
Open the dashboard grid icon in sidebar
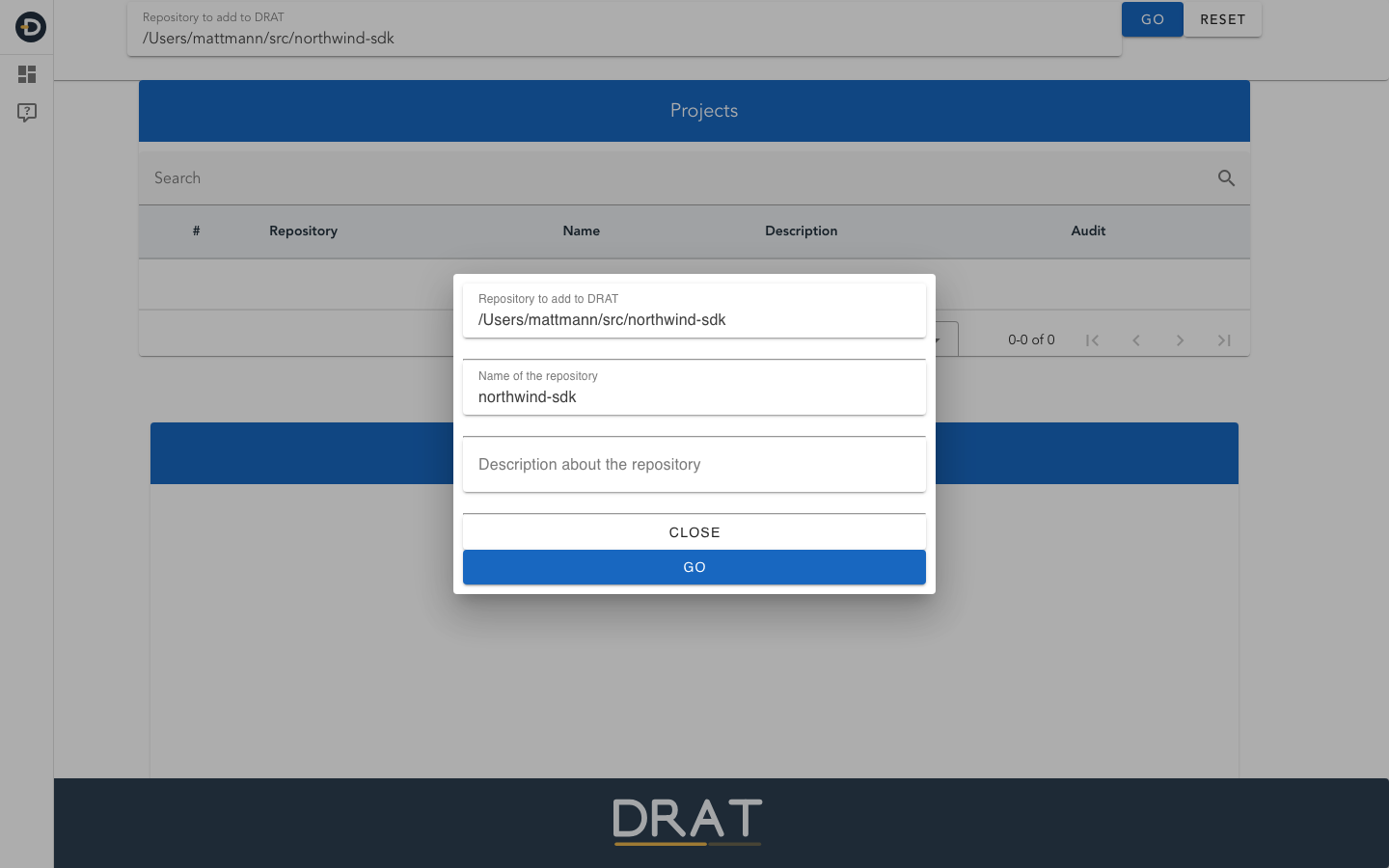[27, 74]
